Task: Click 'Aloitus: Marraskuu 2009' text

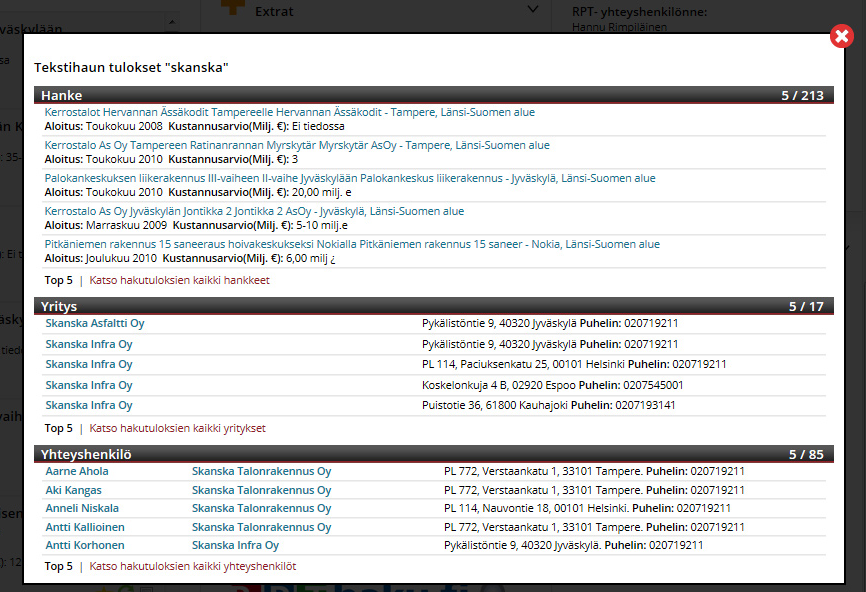Action: [106, 225]
